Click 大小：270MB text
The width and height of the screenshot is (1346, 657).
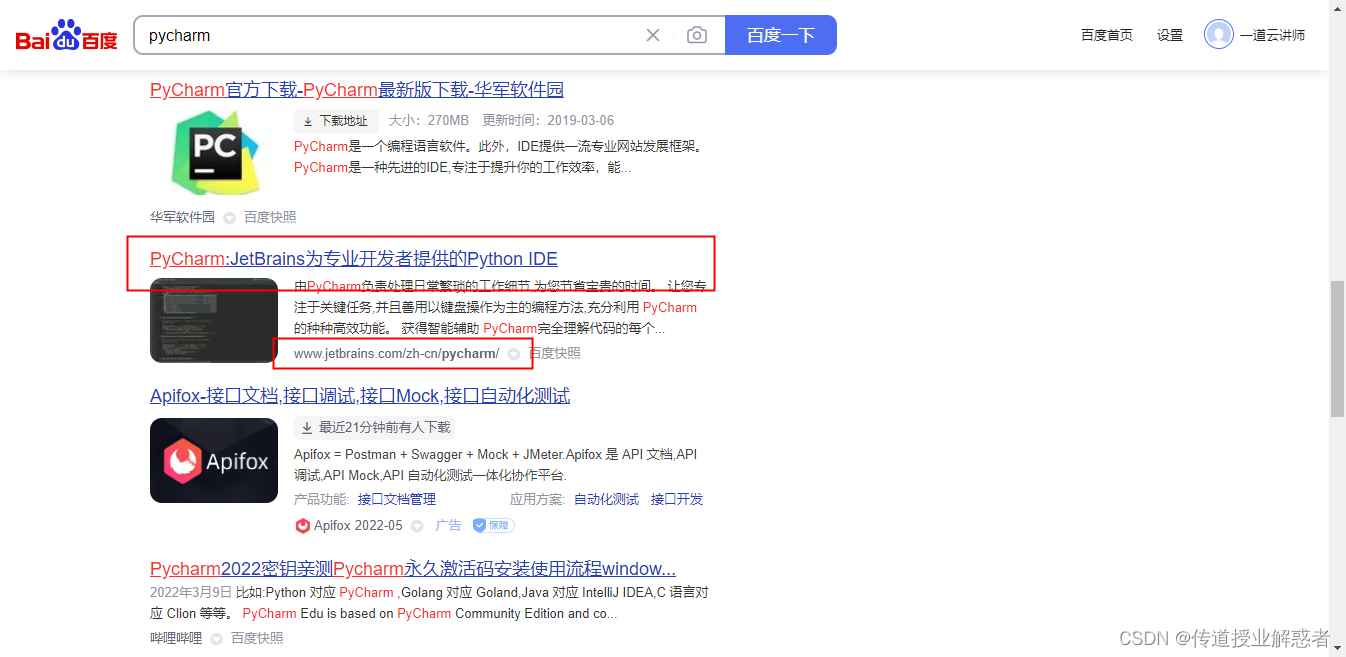(428, 121)
